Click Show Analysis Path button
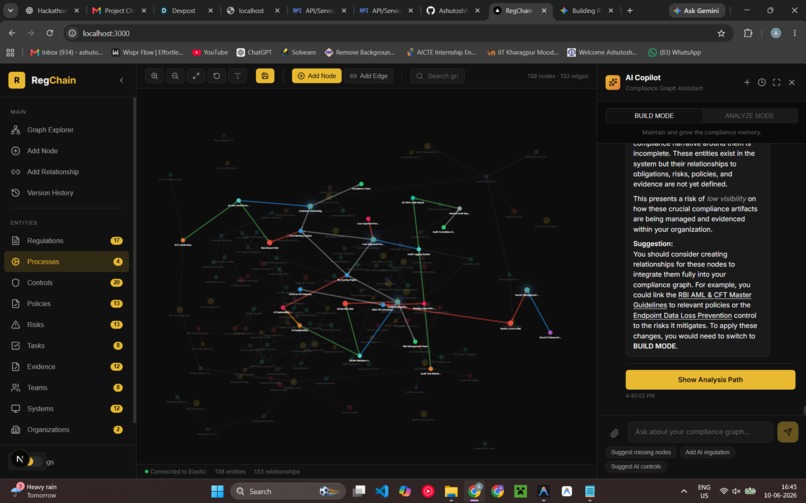 (710, 380)
